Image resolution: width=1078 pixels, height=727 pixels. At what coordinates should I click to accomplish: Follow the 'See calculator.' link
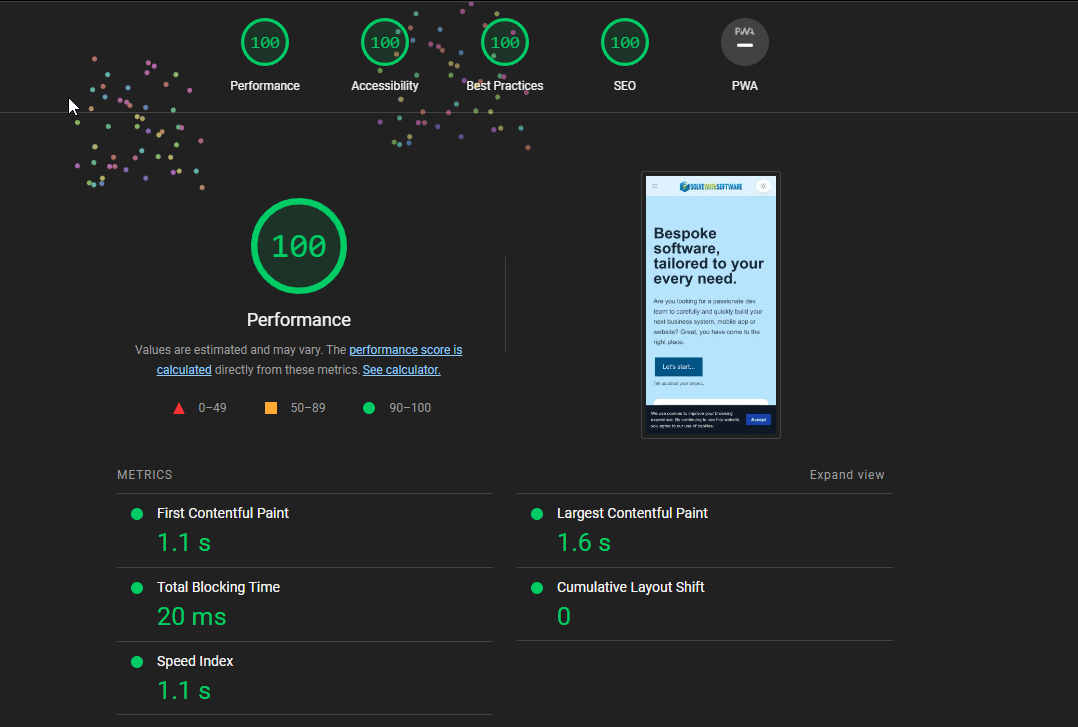[401, 370]
